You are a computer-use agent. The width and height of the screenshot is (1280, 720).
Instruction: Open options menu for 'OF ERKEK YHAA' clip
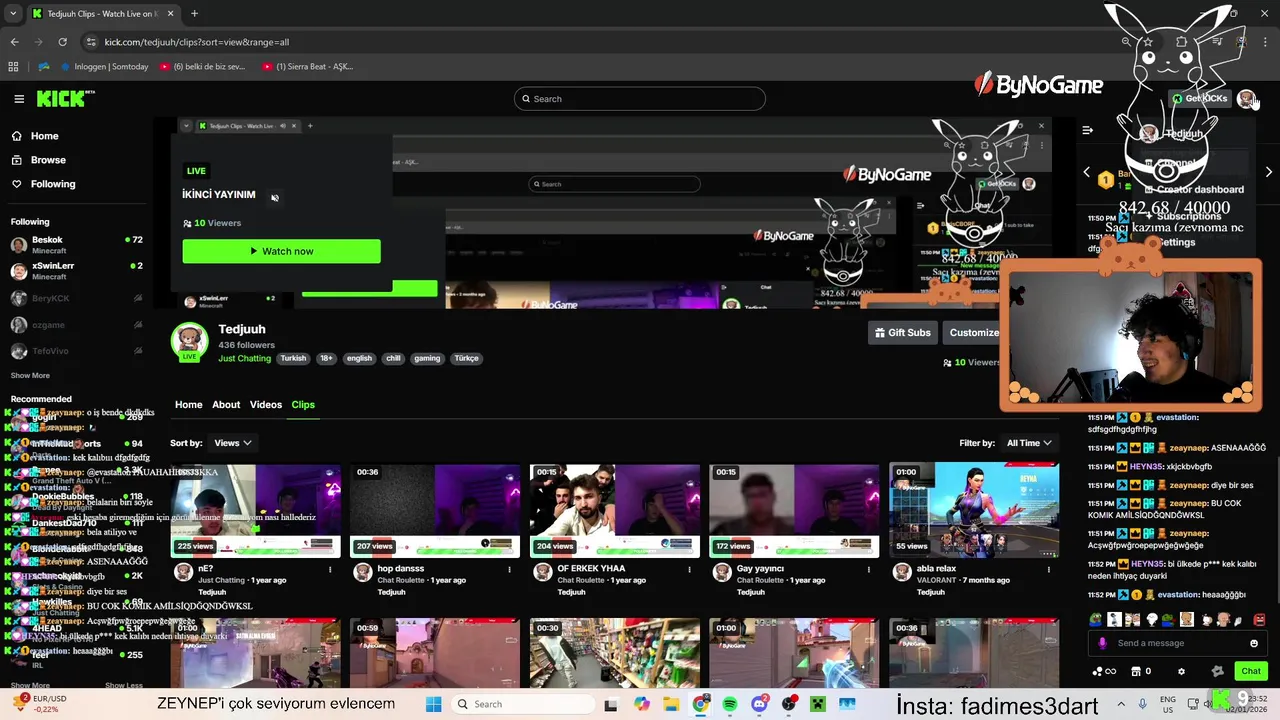689,569
